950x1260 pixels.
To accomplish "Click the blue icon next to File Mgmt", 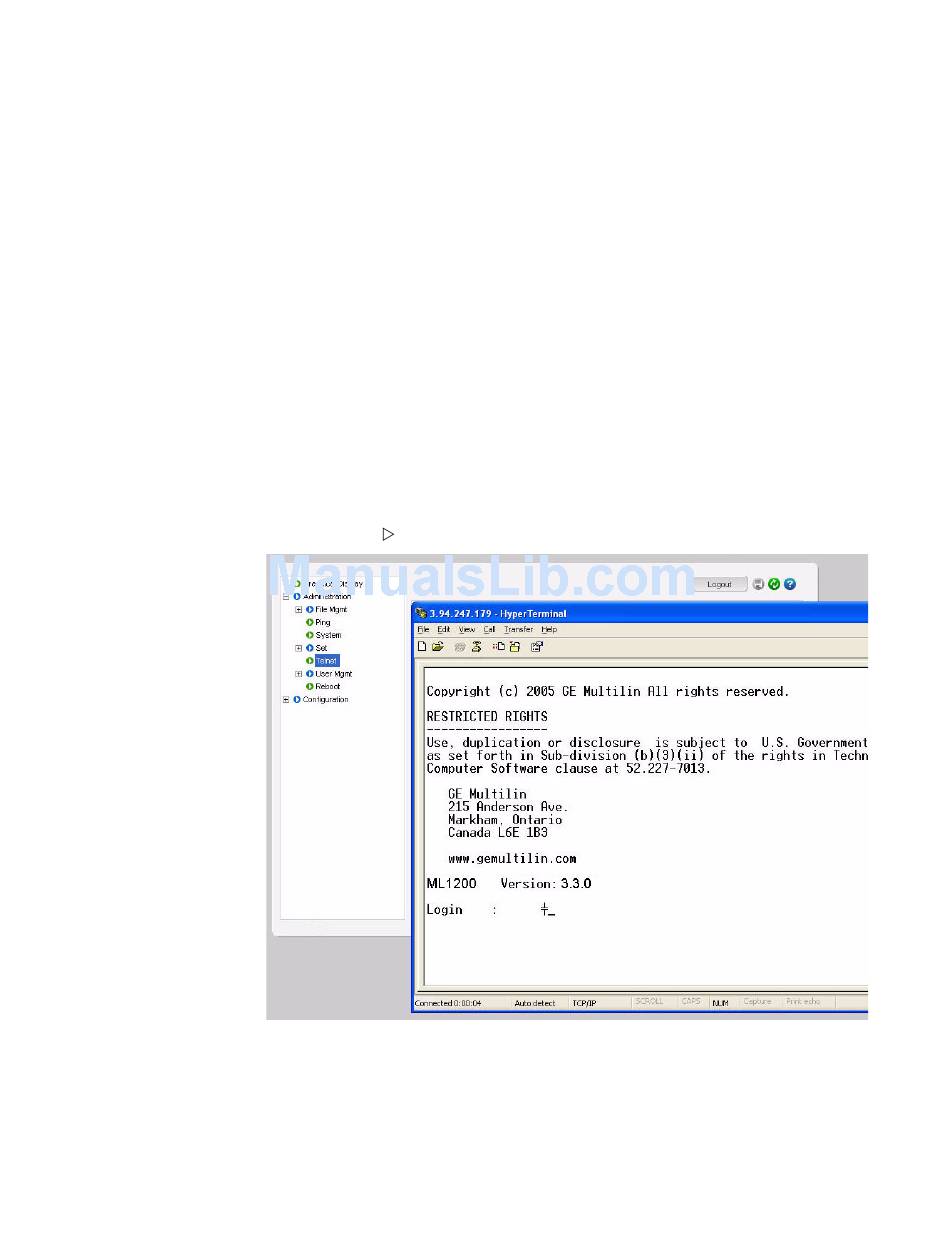I will 310,609.
